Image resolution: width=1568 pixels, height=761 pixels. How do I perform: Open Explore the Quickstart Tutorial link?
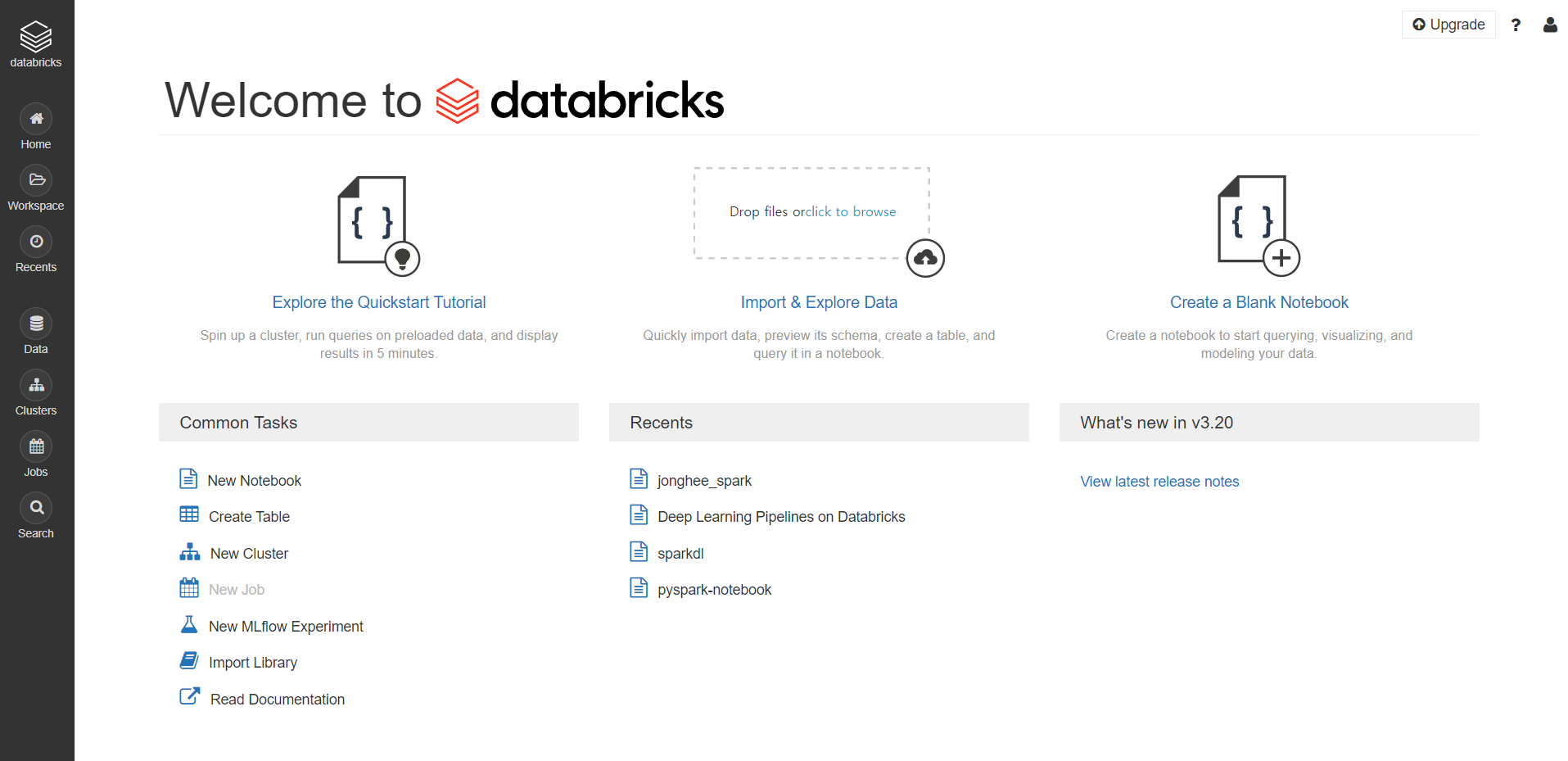coord(379,302)
